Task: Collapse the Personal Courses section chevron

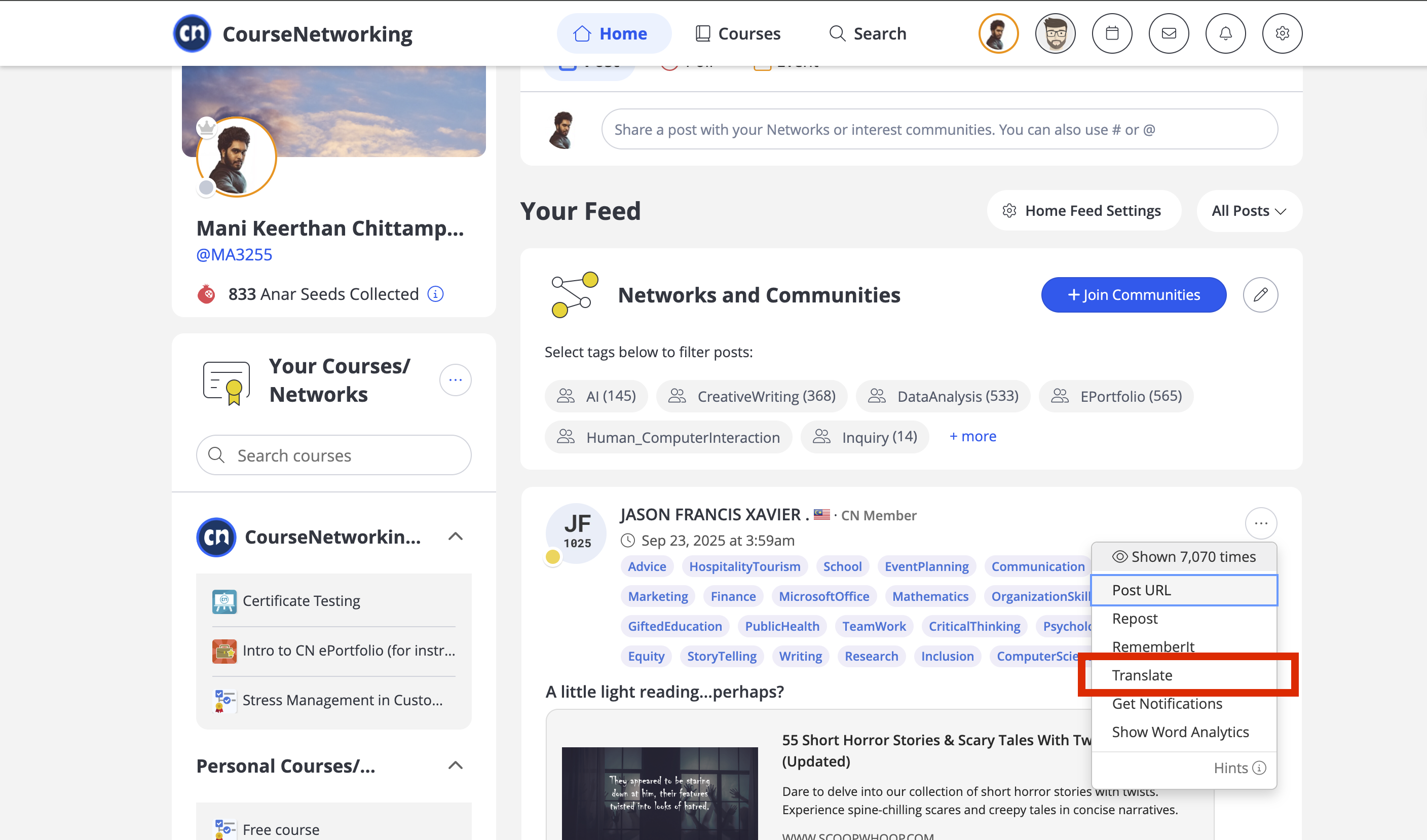Action: pyautogui.click(x=455, y=766)
